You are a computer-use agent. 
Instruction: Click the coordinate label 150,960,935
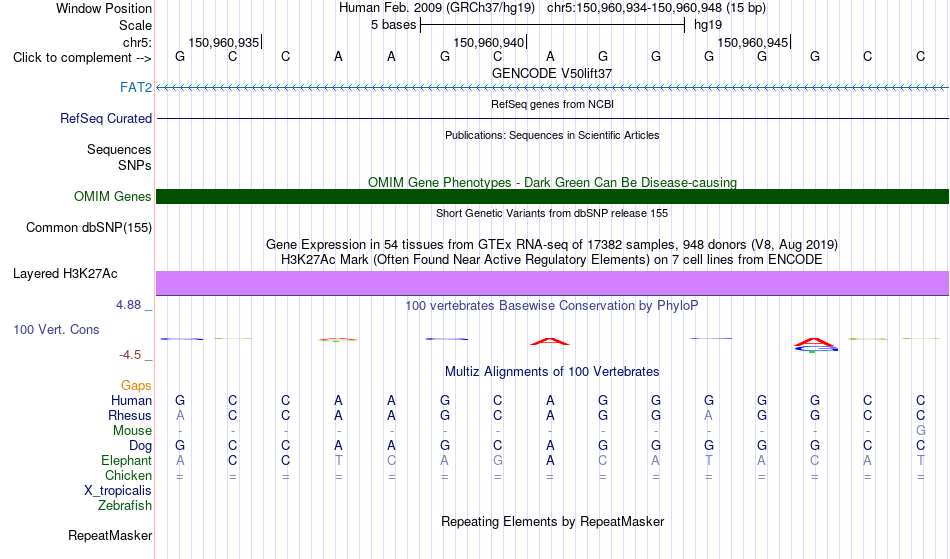coord(224,42)
